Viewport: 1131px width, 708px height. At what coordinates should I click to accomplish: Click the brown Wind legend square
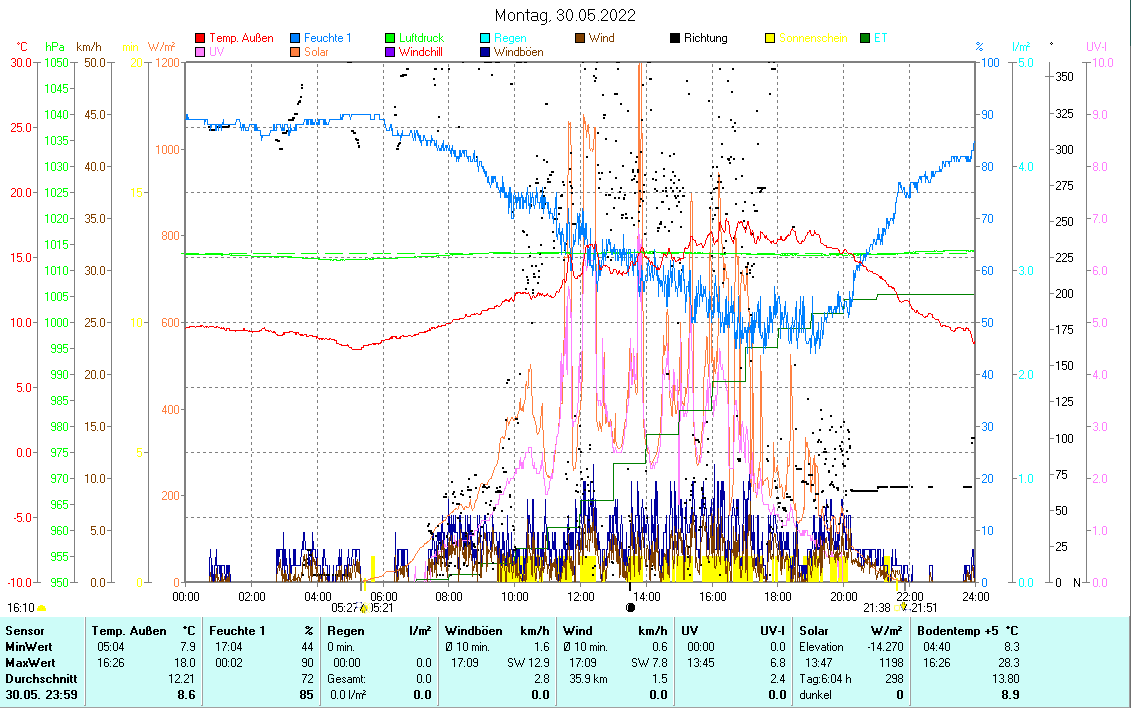tap(580, 38)
